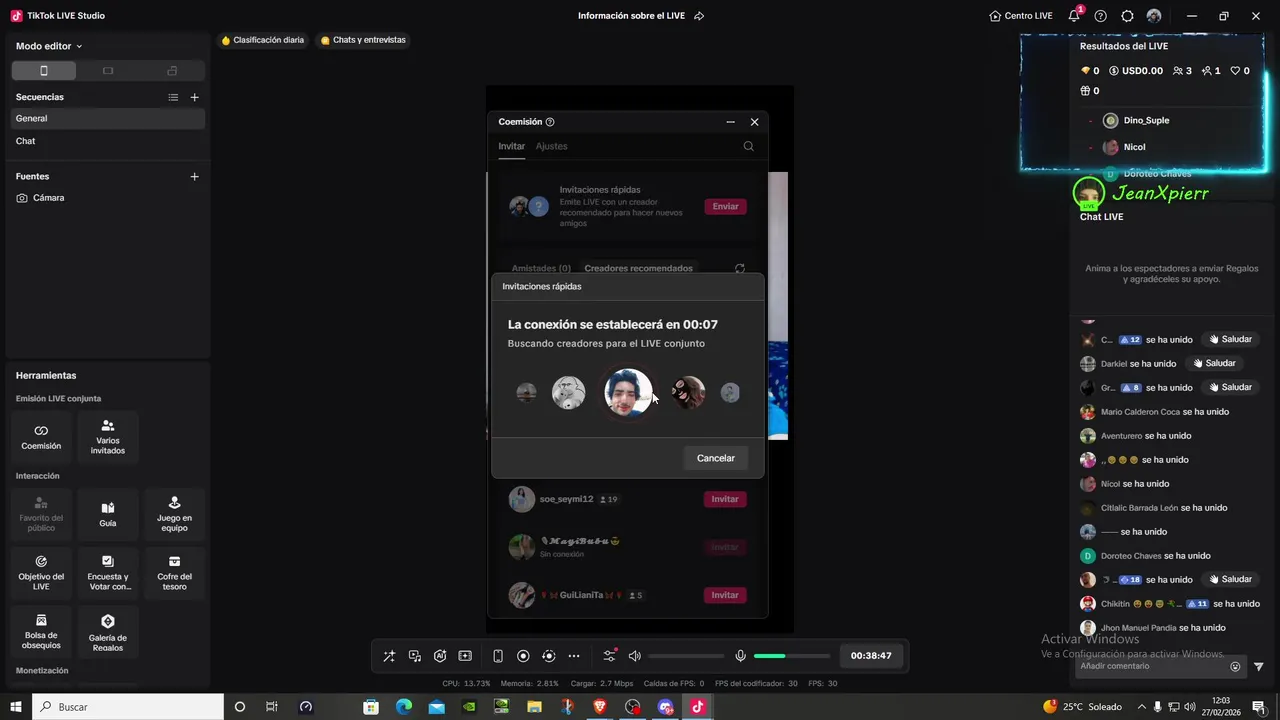Open the emoji picker in comment box

[1235, 667]
